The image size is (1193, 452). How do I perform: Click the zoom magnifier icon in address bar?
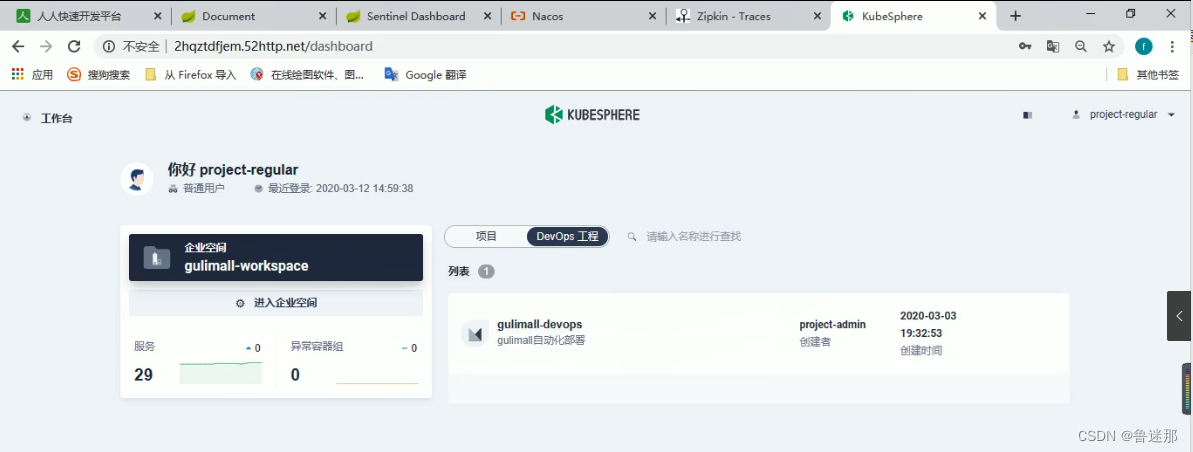click(x=1080, y=46)
